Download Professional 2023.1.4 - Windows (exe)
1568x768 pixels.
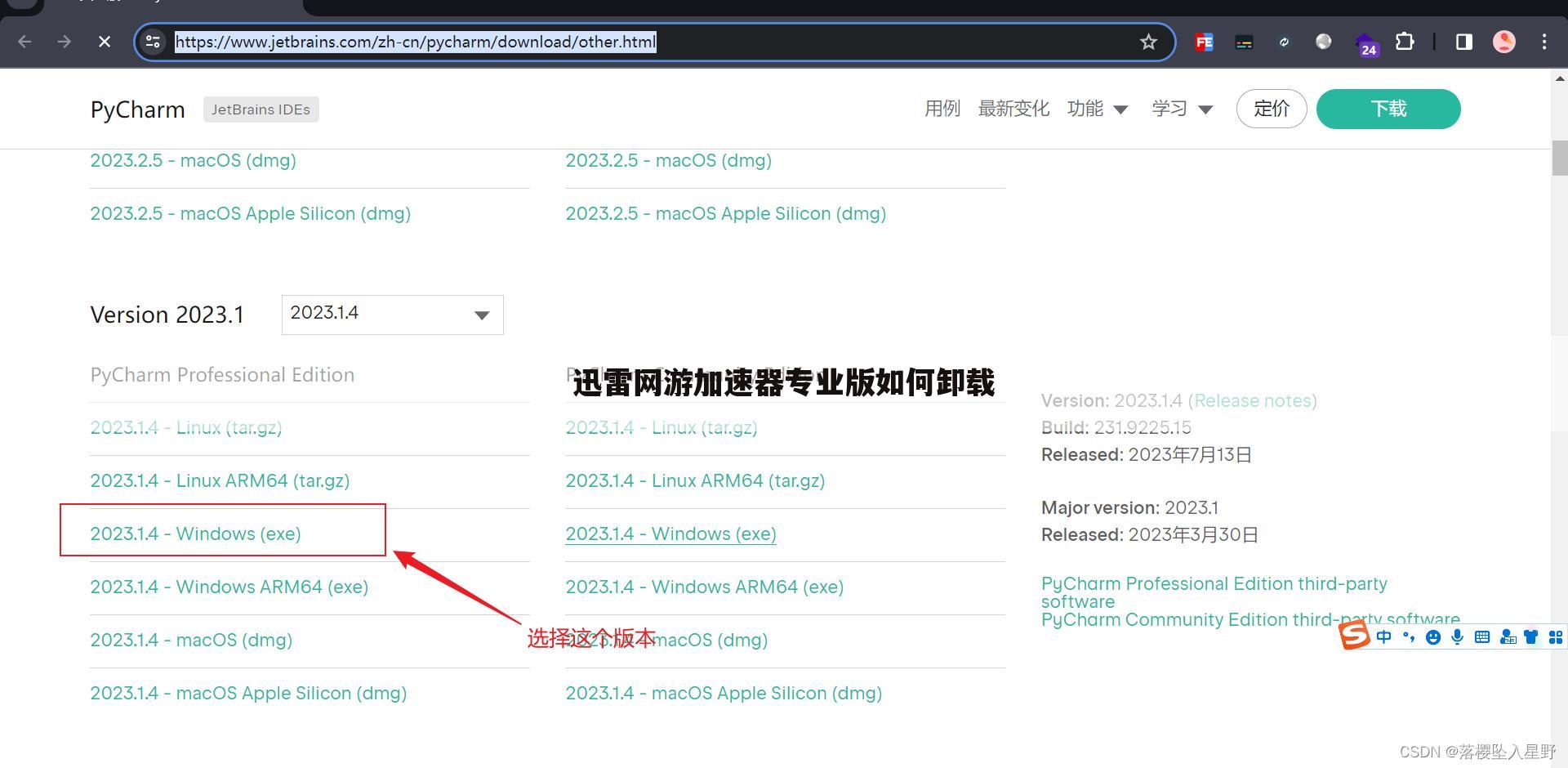point(195,534)
